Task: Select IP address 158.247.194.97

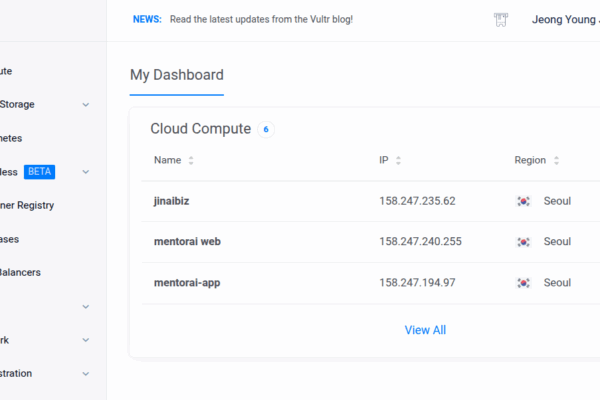Action: [417, 283]
